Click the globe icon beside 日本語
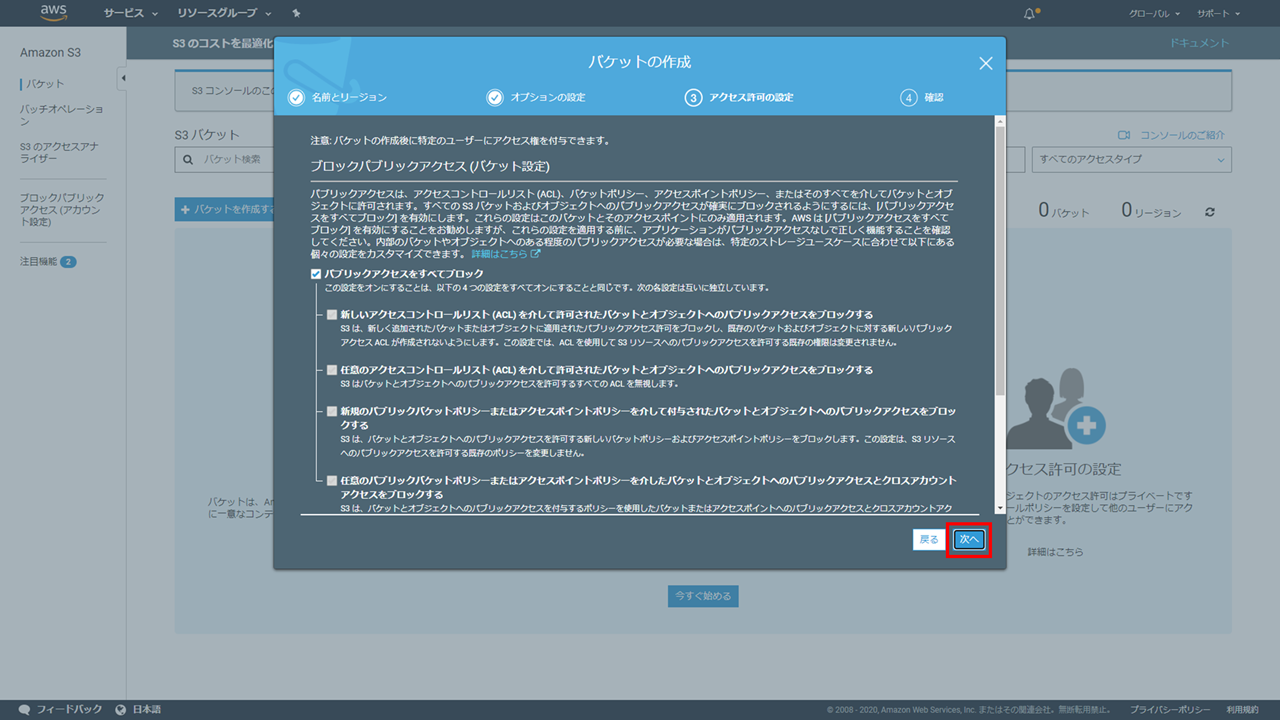Image resolution: width=1280 pixels, height=720 pixels. (x=121, y=709)
